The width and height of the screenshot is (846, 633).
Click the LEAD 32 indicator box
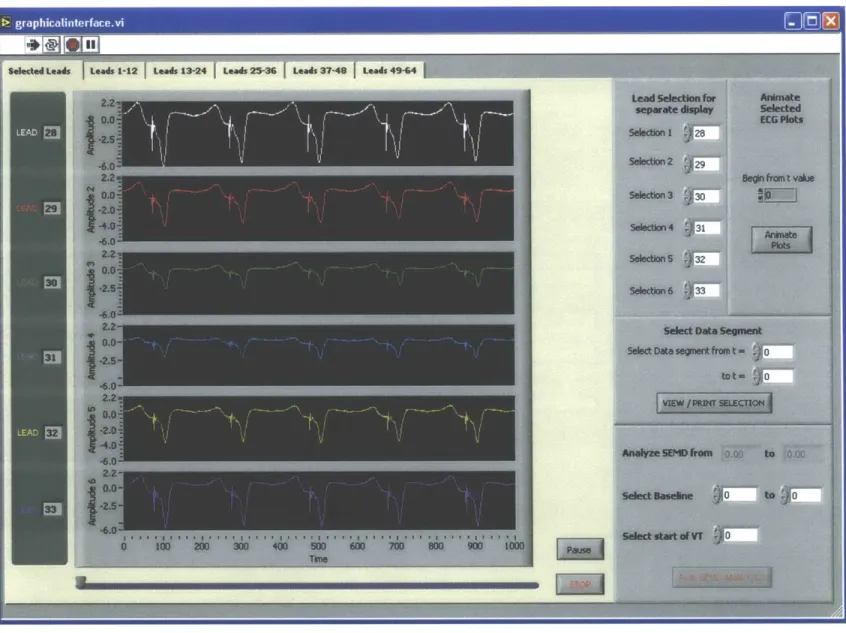click(52, 433)
